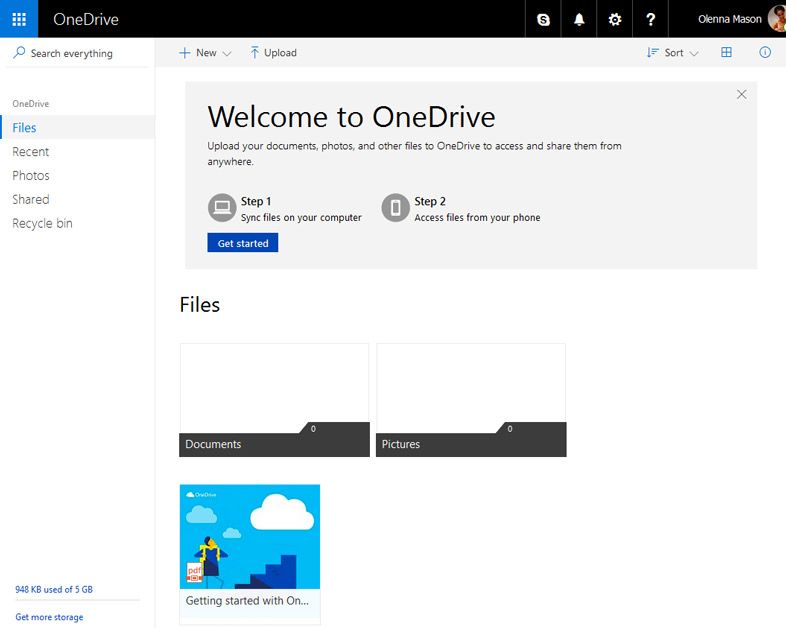Expand the New dropdown menu

click(x=205, y=53)
